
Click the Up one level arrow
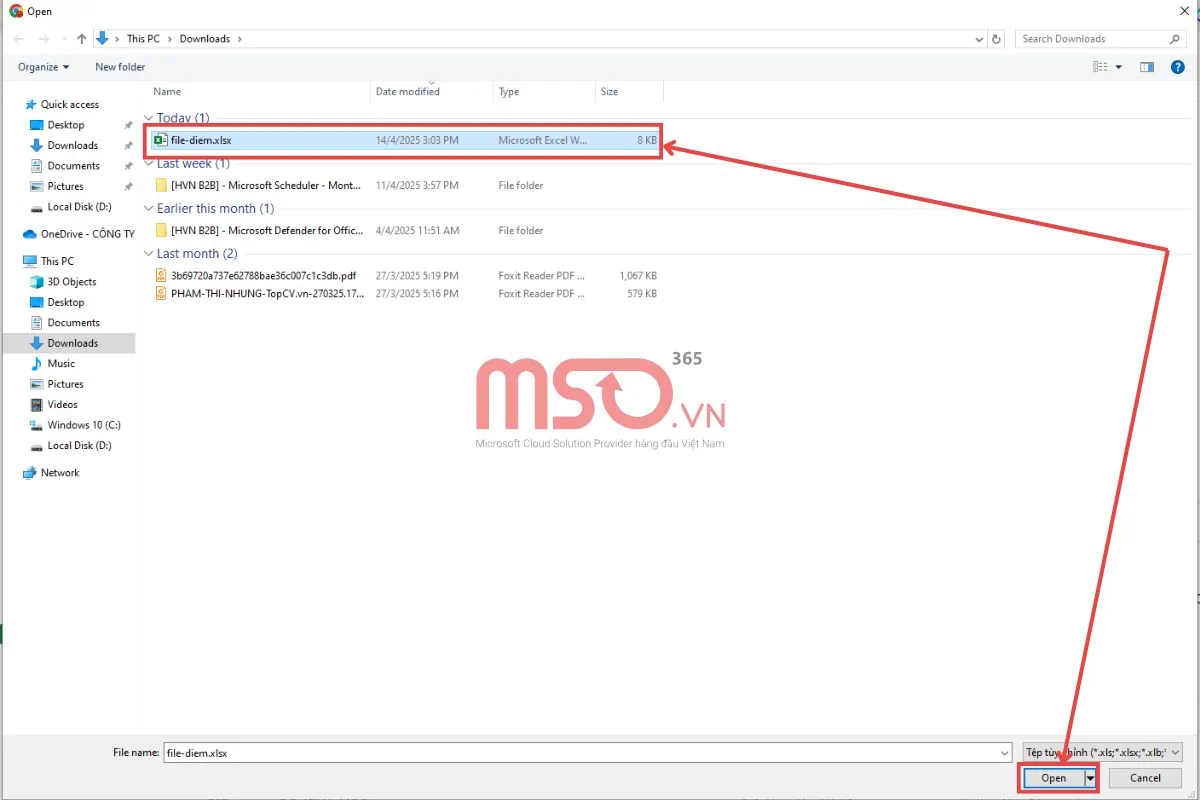tap(81, 39)
